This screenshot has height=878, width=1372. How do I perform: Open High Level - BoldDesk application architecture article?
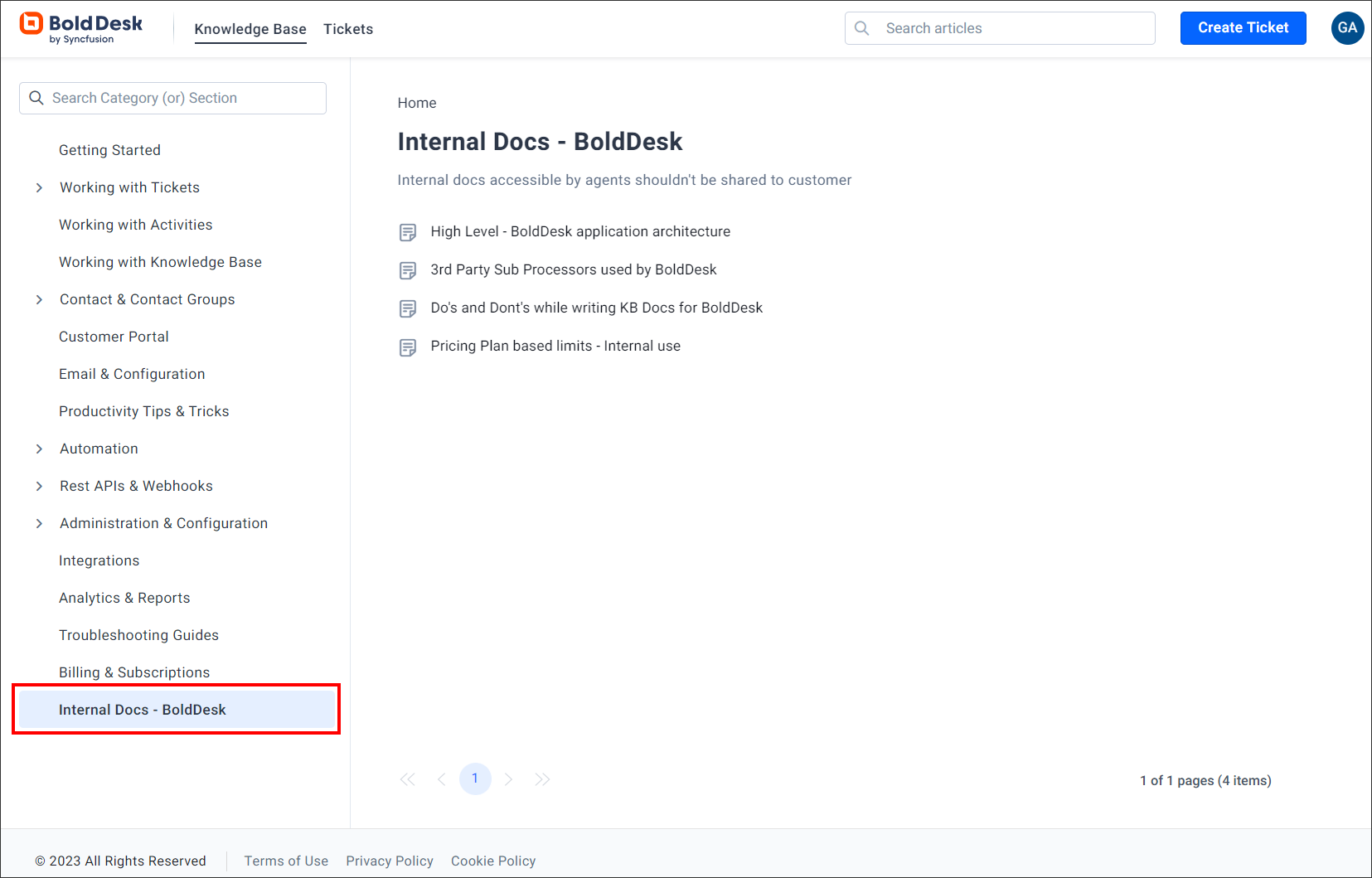pos(580,231)
